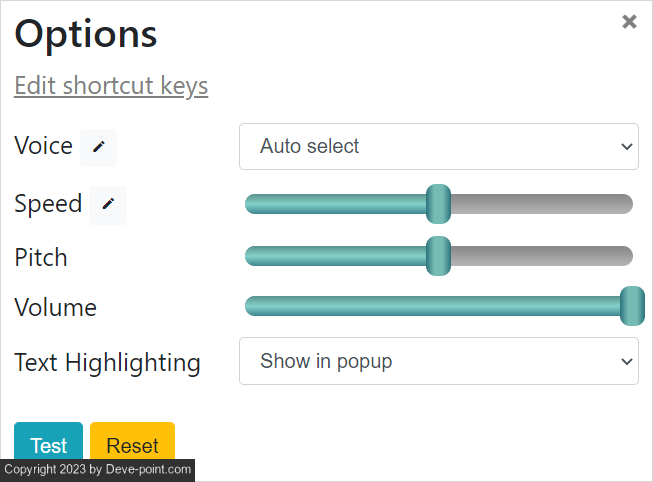Click the pencil icon next to Speed

pos(108,205)
